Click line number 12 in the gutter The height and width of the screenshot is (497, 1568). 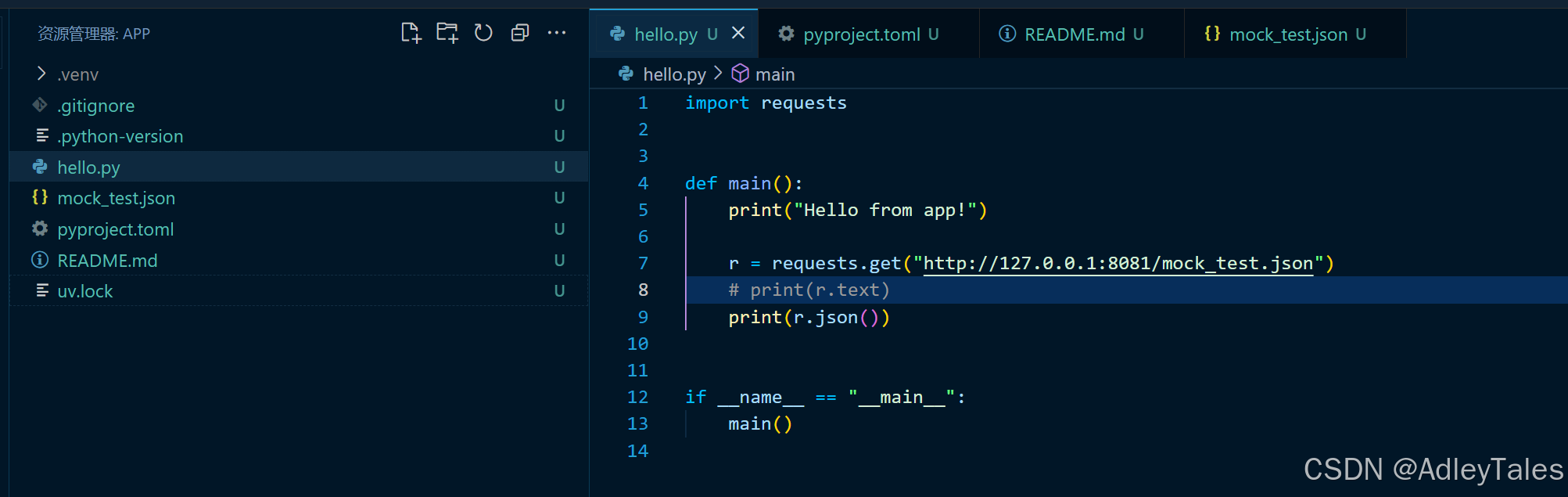pyautogui.click(x=637, y=397)
